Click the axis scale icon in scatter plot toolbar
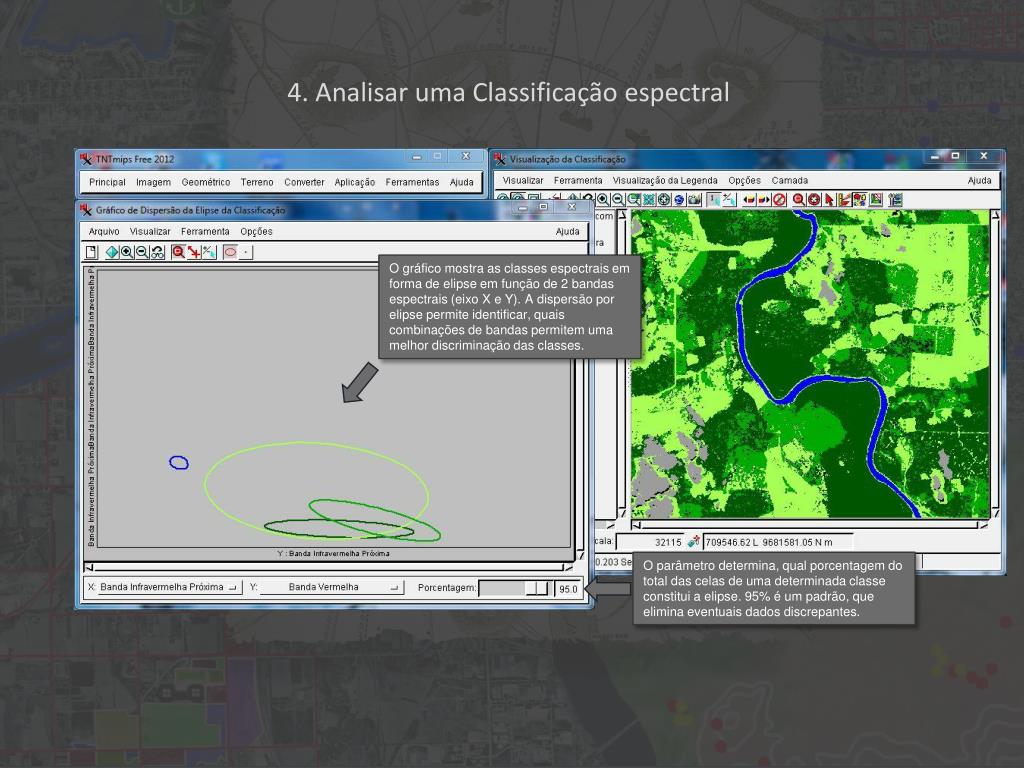This screenshot has width=1024, height=768. pos(209,252)
